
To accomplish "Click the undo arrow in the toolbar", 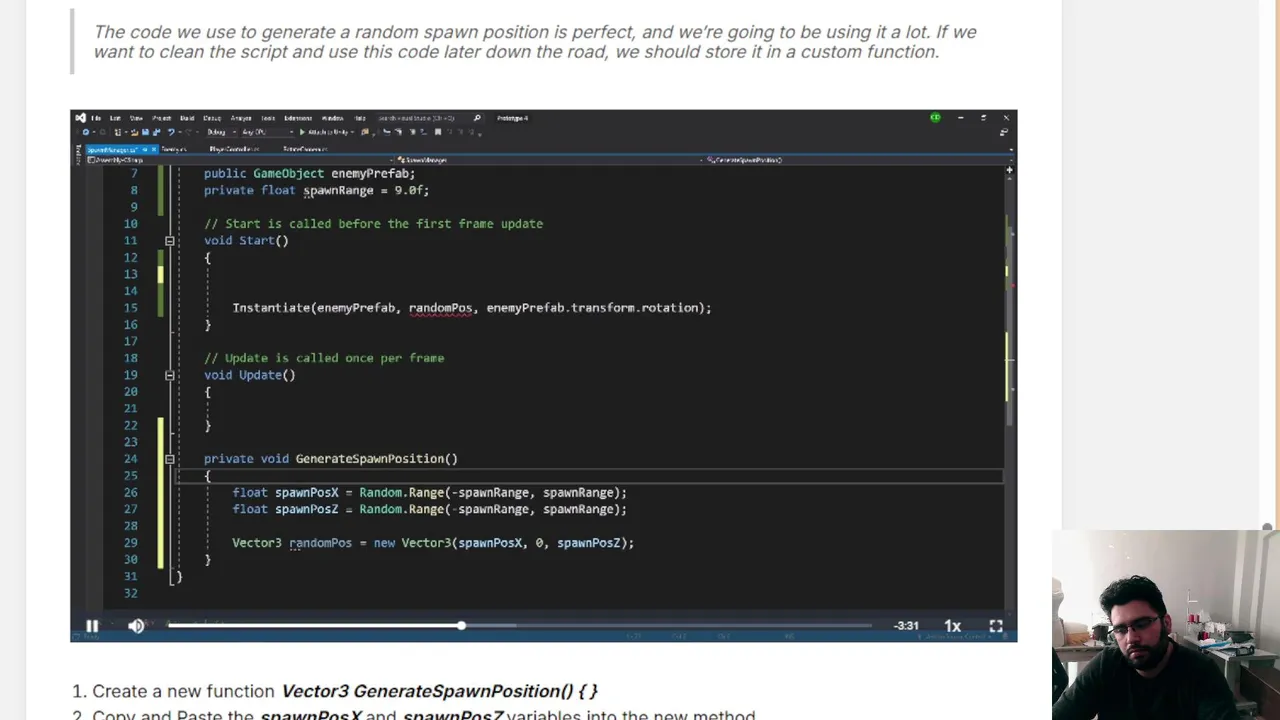I will 170,132.
